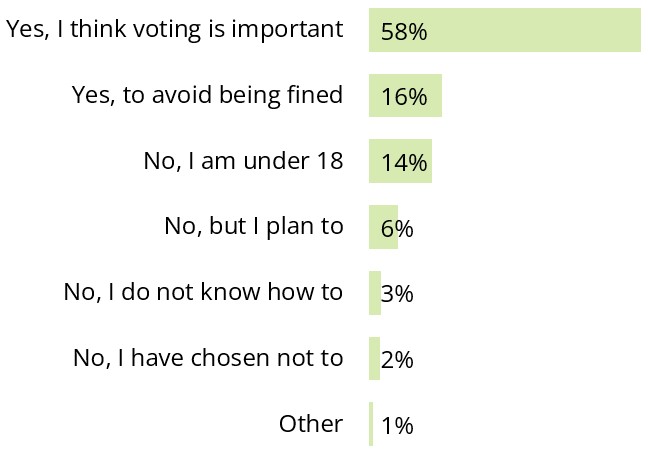Select 'No, I do not know how to' label

(203, 292)
